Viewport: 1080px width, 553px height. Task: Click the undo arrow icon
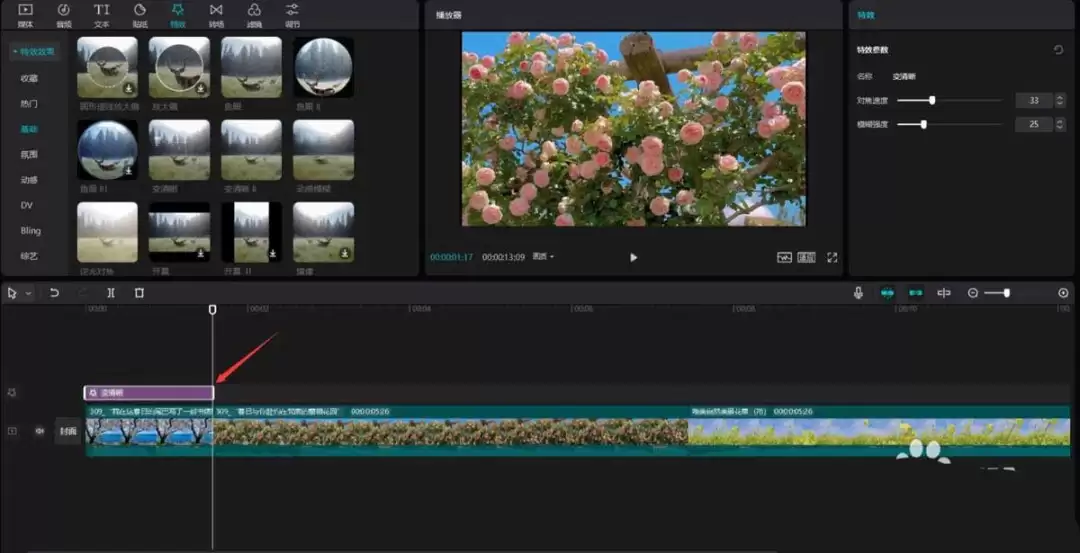pyautogui.click(x=54, y=293)
